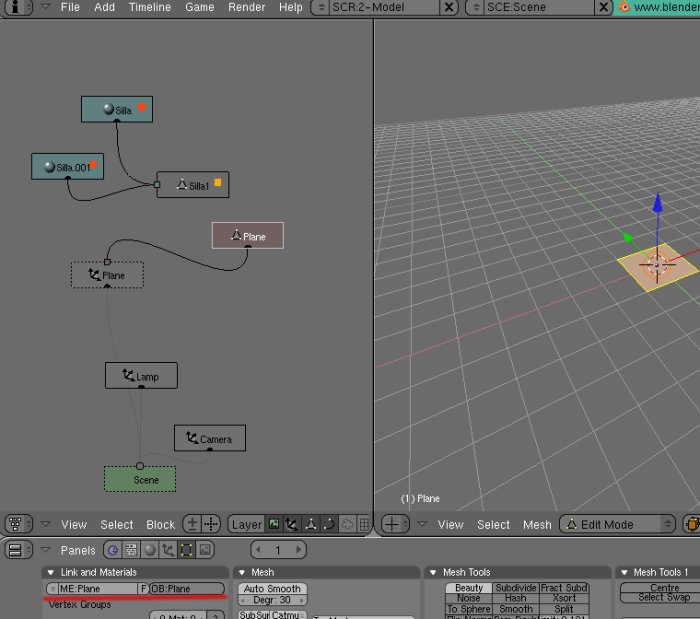Viewport: 700px width, 619px height.
Task: Toggle scene visibility in OOPS Layer bar
Action: point(274,524)
